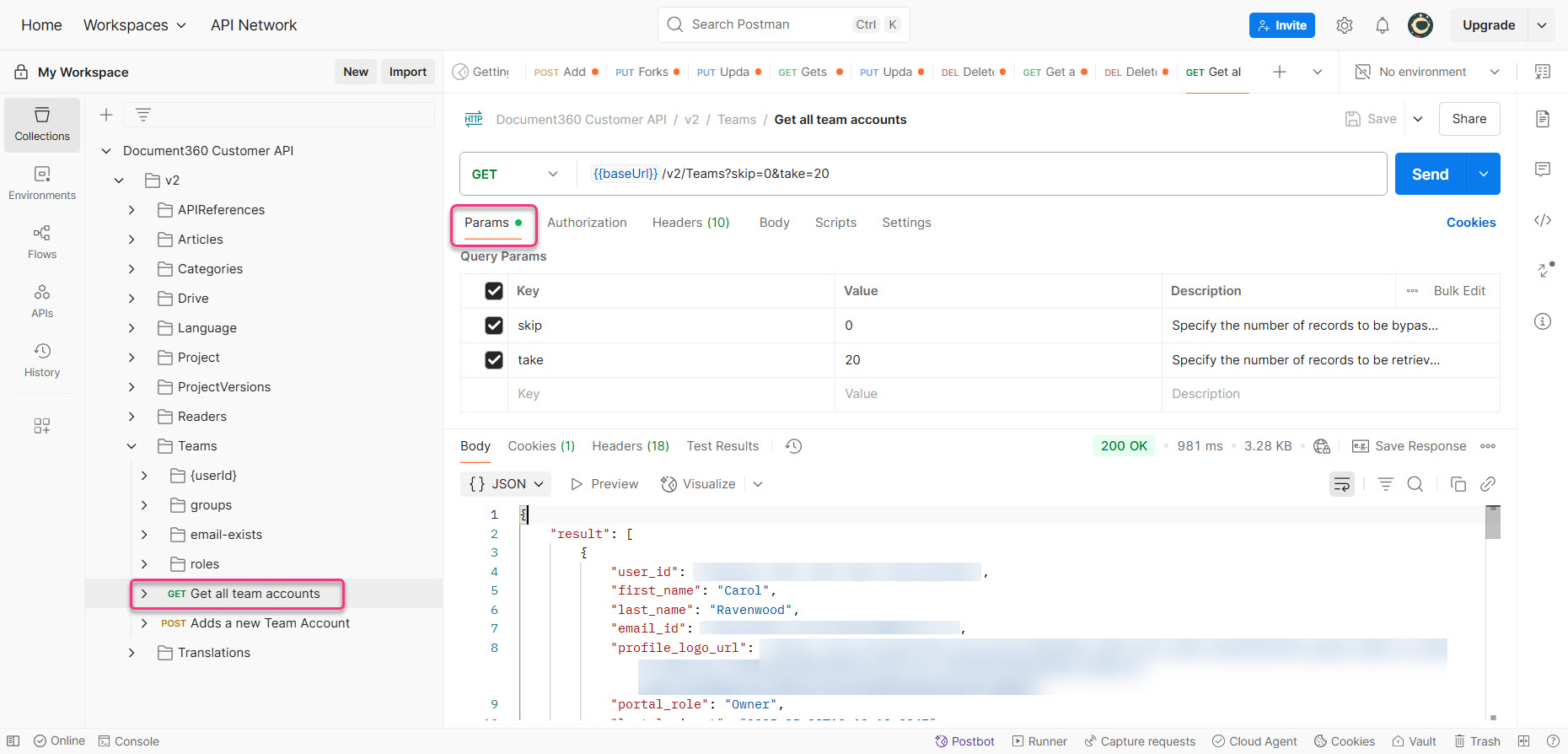Toggle word wrap in response body
This screenshot has height=754, width=1568.
pyautogui.click(x=1342, y=484)
